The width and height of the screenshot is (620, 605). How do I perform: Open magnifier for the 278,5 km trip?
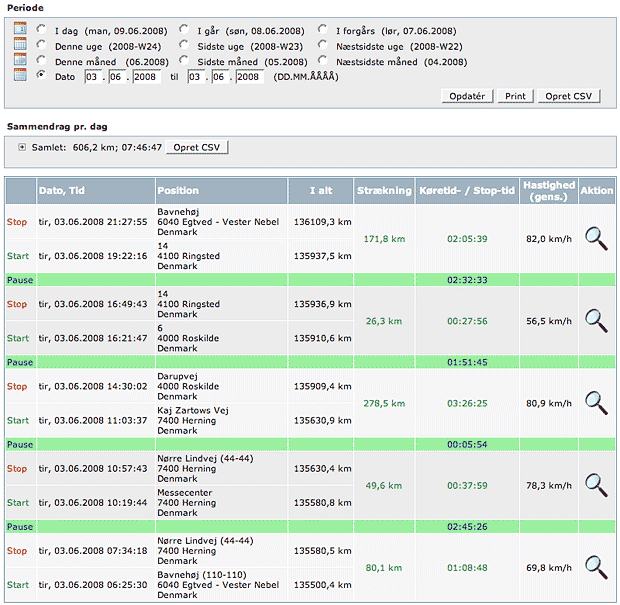tap(596, 403)
